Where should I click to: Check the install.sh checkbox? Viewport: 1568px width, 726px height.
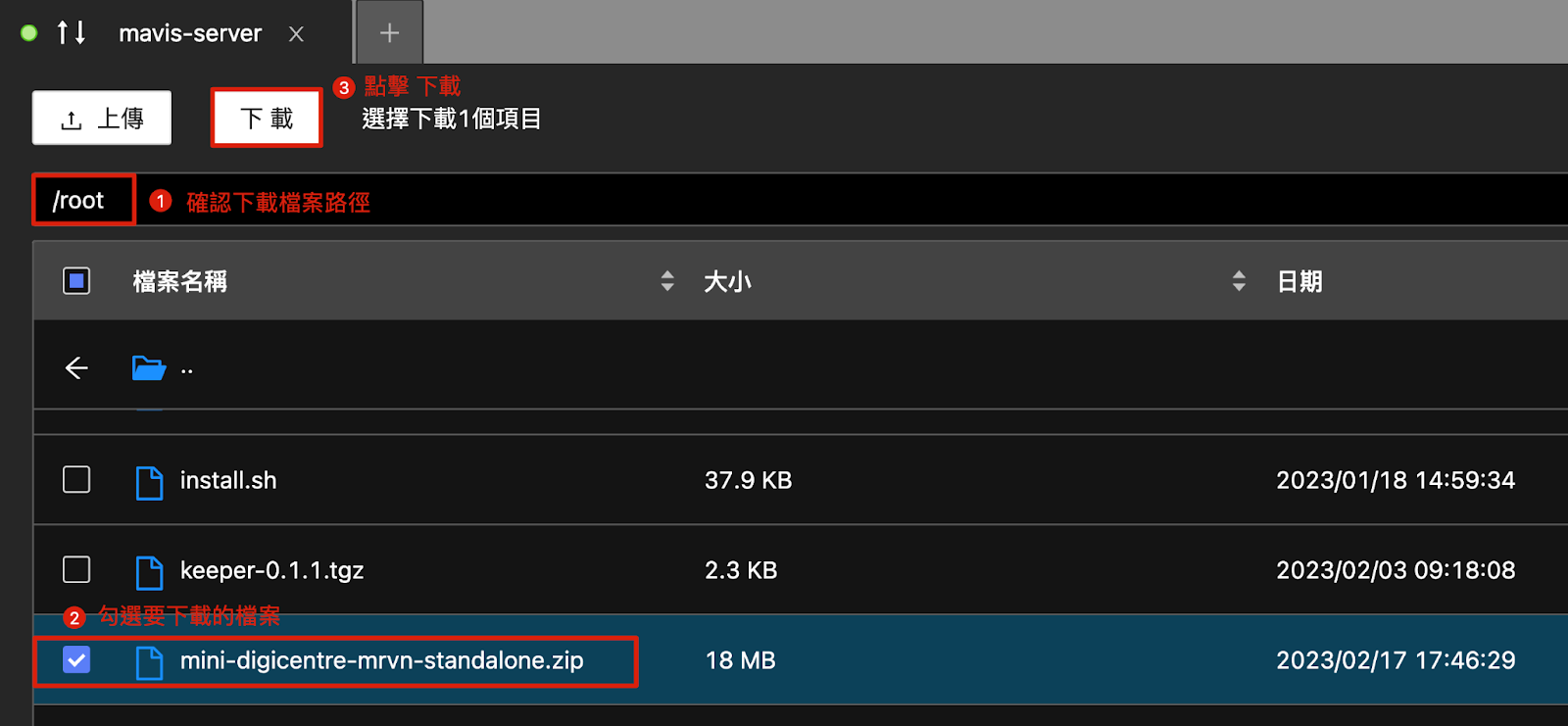click(x=76, y=480)
